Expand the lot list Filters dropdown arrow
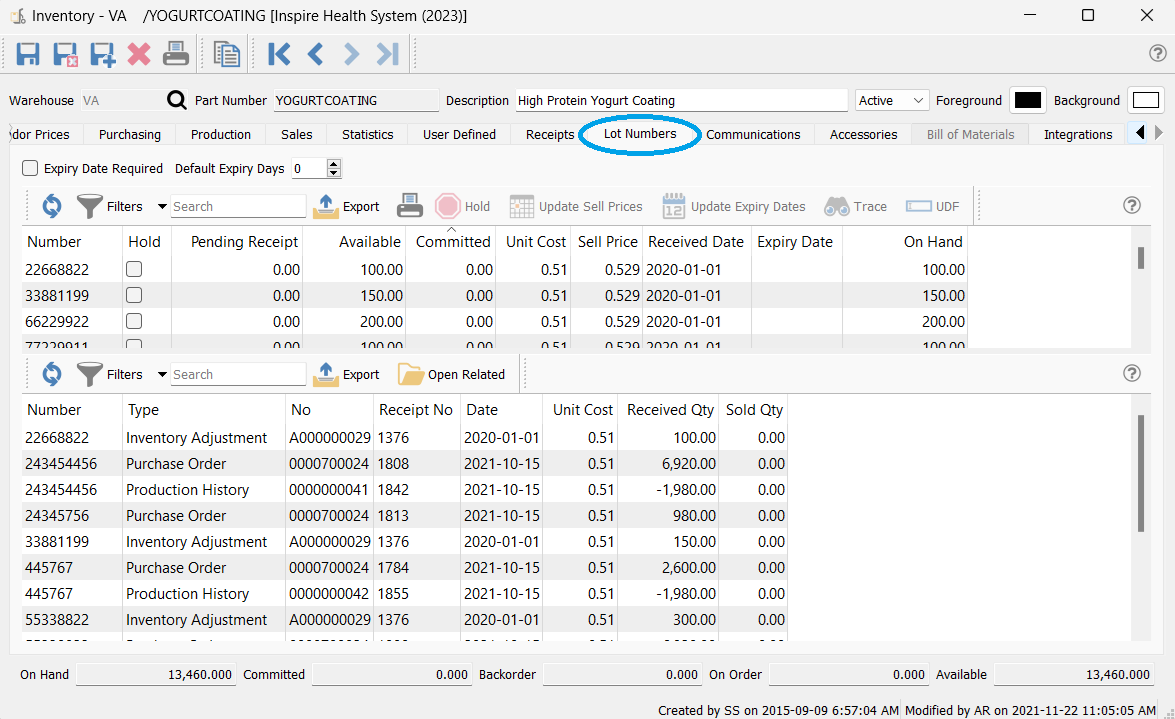This screenshot has height=719, width=1175. coord(162,206)
